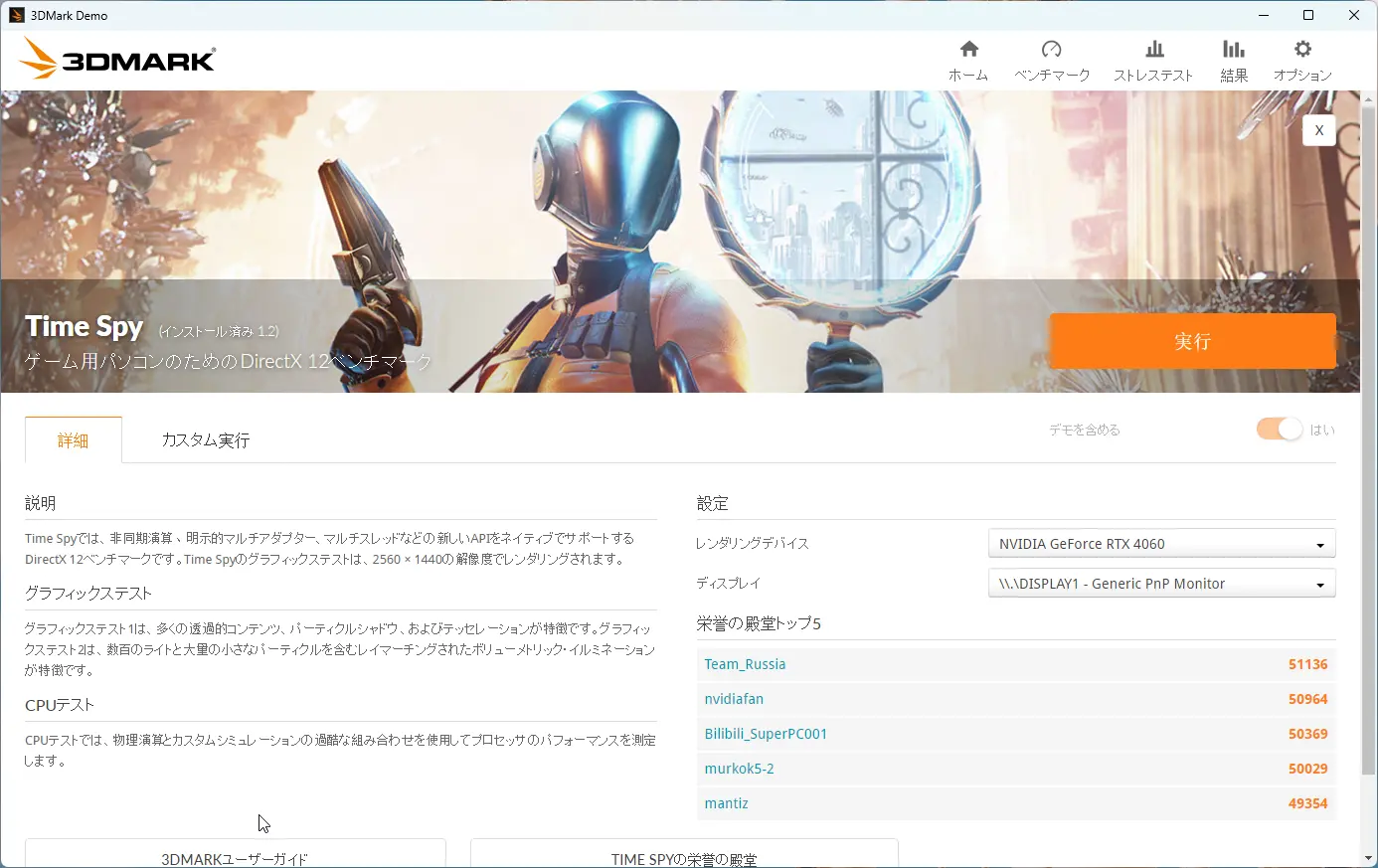Minimize the 3DMark Demo window
1378x868 pixels.
(x=1263, y=15)
